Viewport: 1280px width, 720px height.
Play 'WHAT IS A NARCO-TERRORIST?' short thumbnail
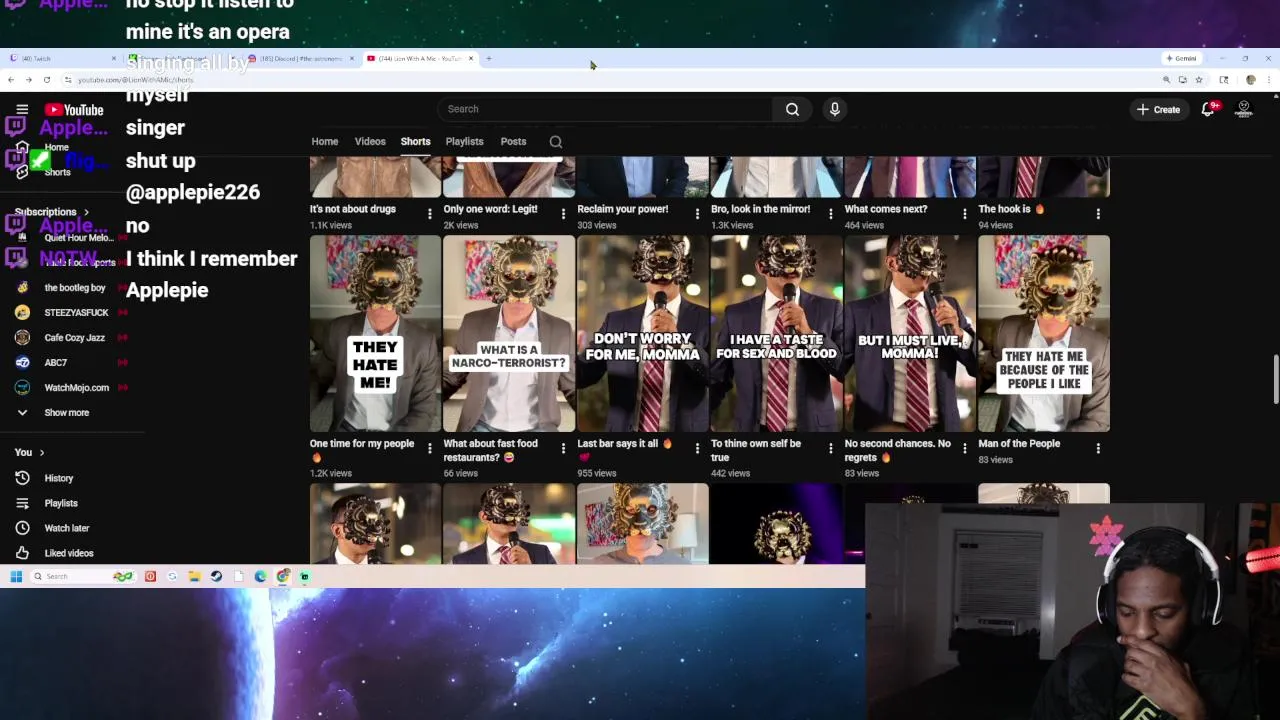509,334
